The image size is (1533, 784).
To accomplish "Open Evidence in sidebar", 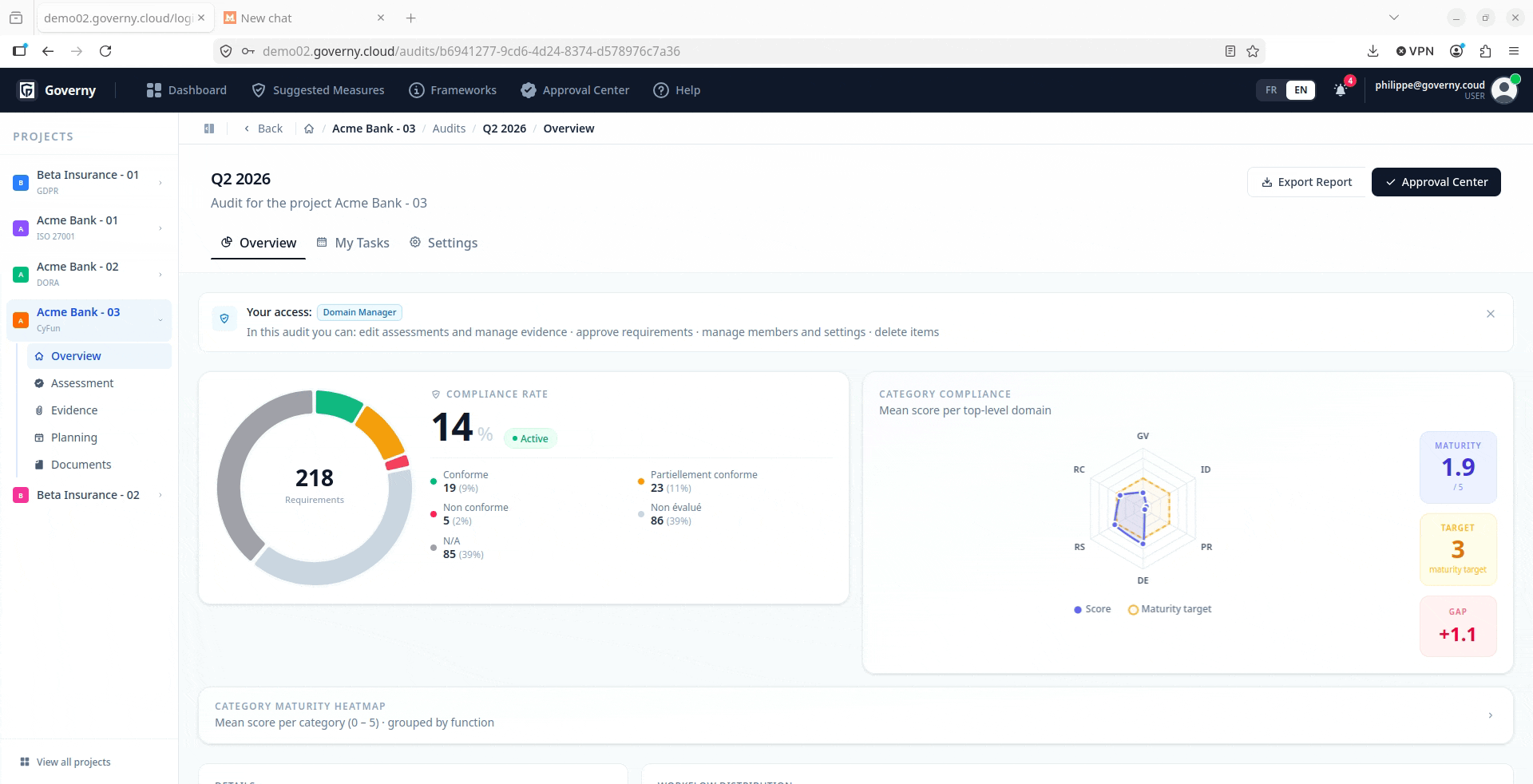I will point(99,410).
